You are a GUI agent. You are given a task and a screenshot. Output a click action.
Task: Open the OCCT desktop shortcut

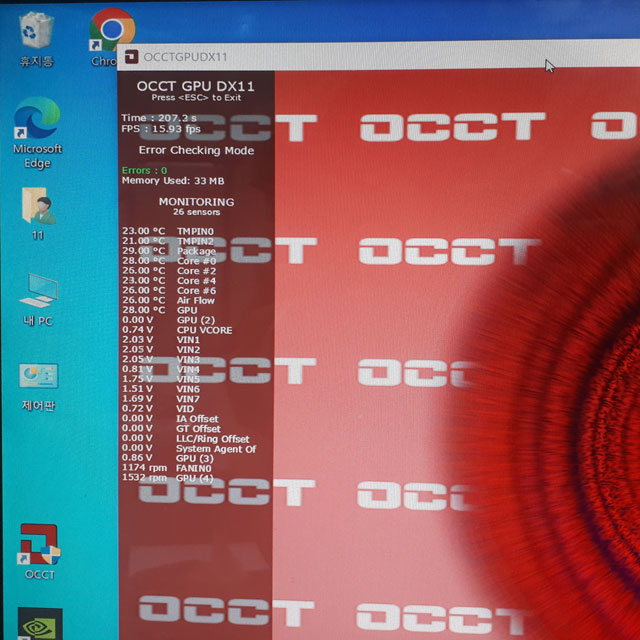39,551
